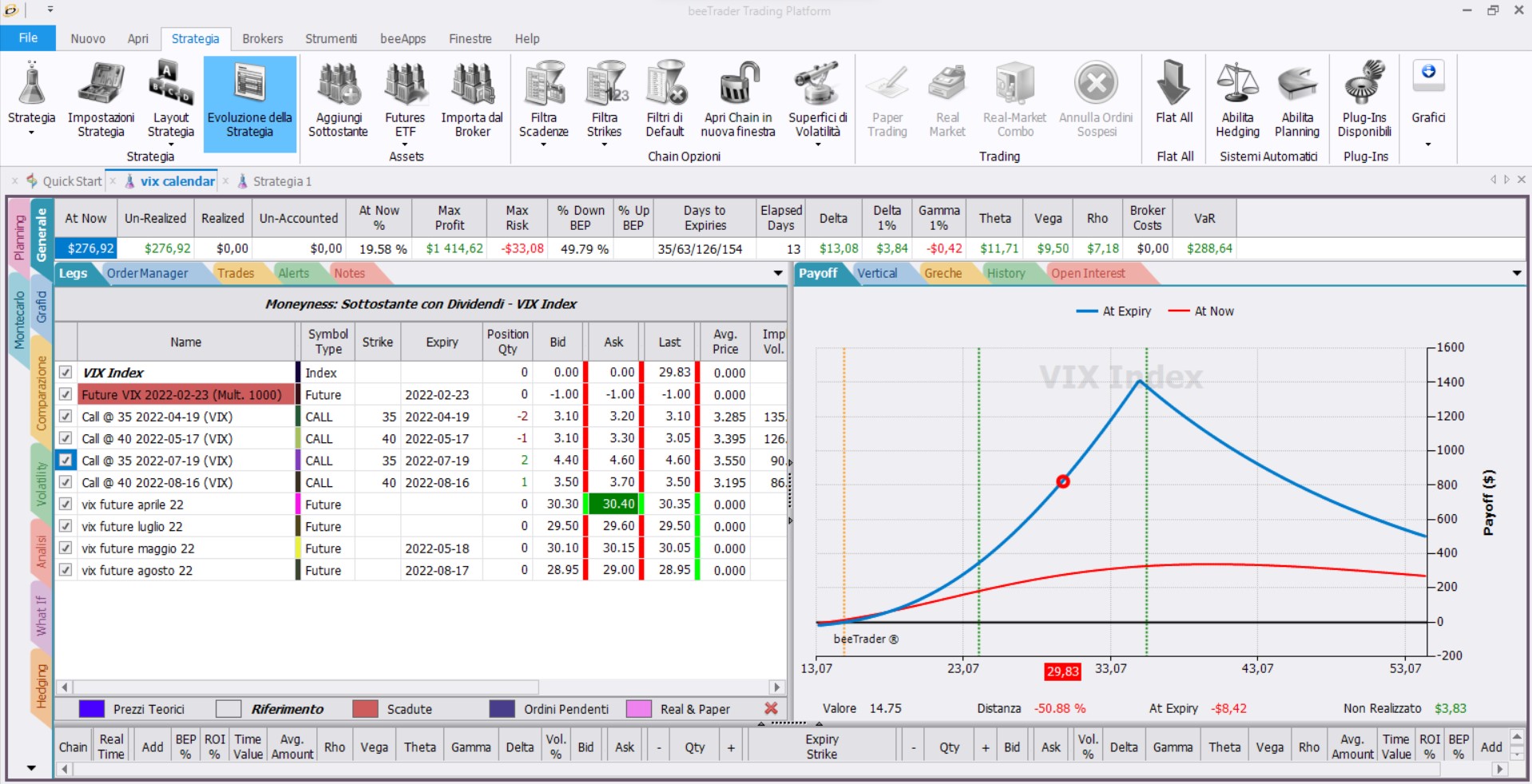Click the Flat All icon

pyautogui.click(x=1173, y=84)
